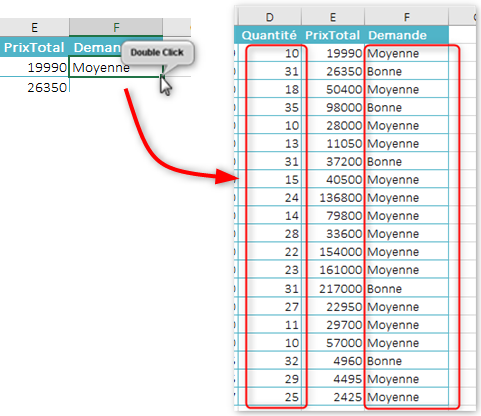
Task: Click Bonne in the 26350 row of right table
Action: [406, 71]
